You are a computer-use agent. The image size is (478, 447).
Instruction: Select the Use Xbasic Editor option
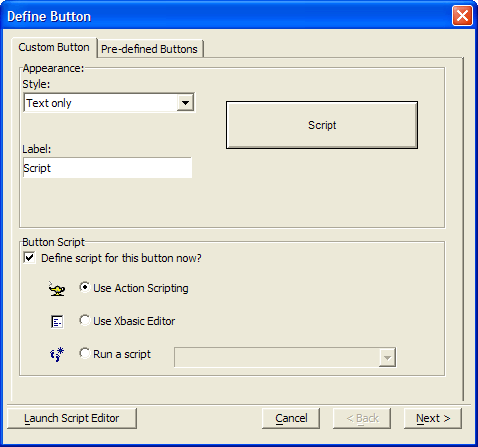(x=85, y=320)
